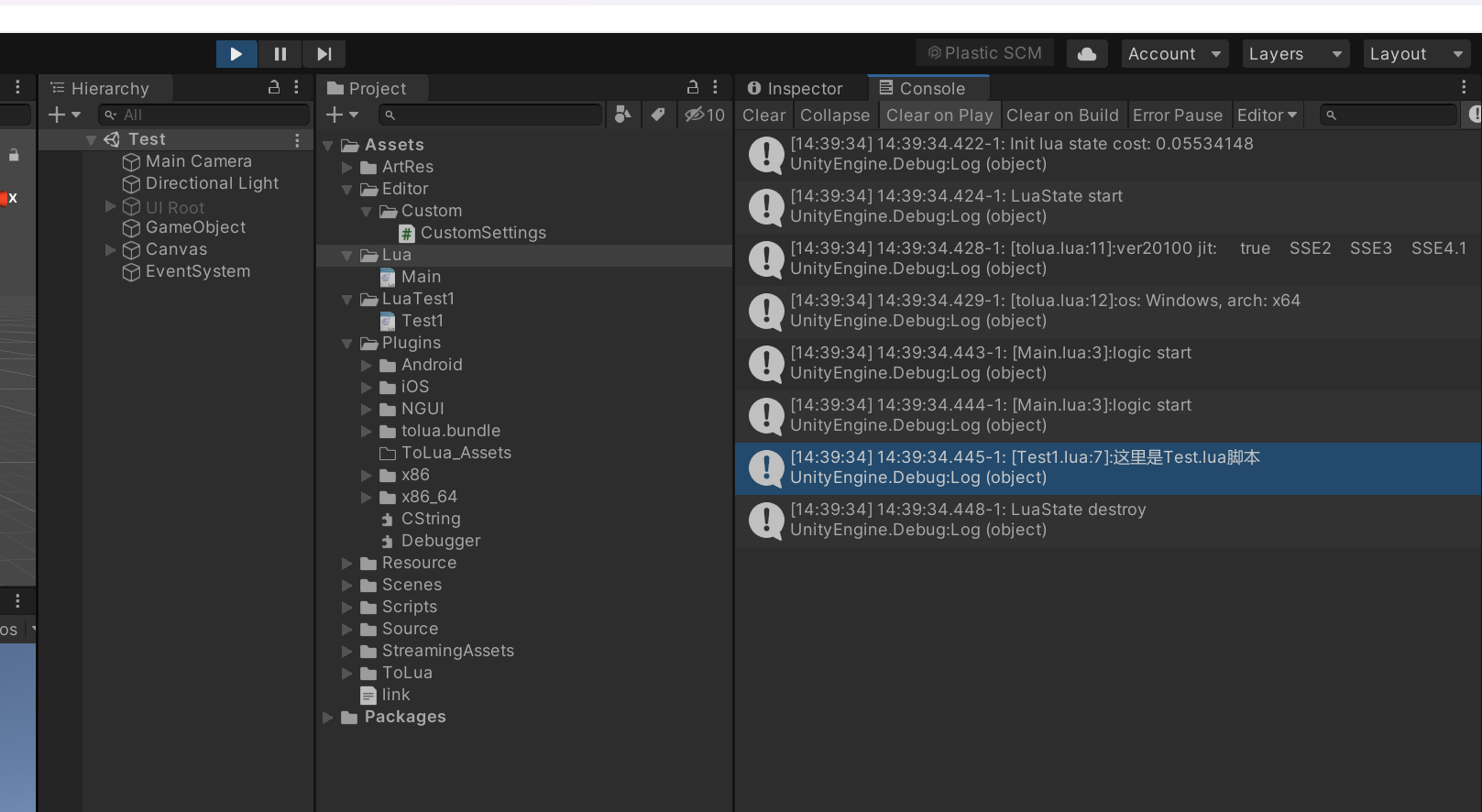Viewport: 1482px width, 812px height.
Task: Select log entry 'LuaState destroy'
Action: click(x=1108, y=520)
